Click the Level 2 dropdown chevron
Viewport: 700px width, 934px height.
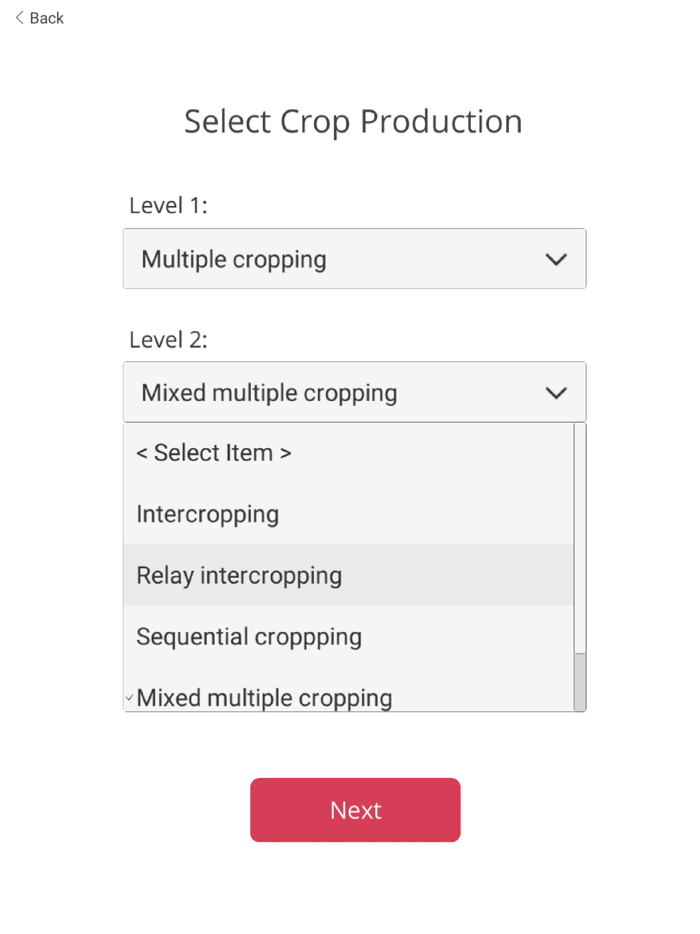[557, 393]
